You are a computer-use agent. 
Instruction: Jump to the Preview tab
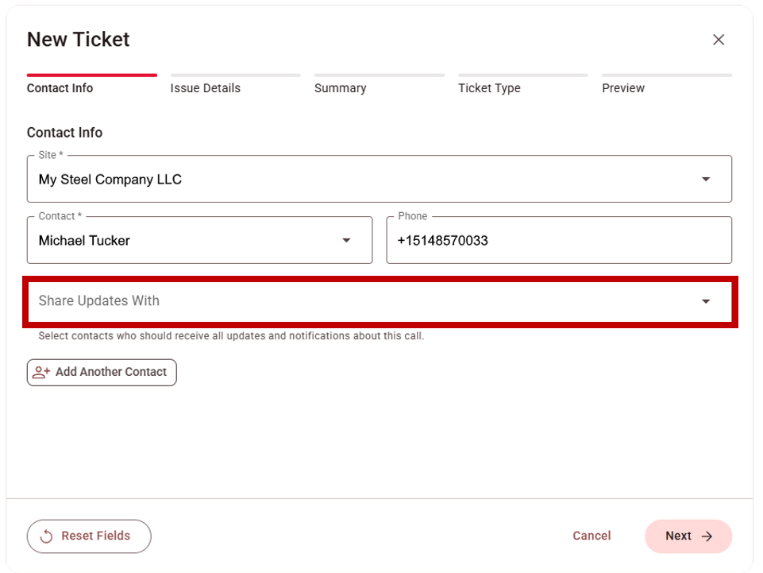point(623,88)
